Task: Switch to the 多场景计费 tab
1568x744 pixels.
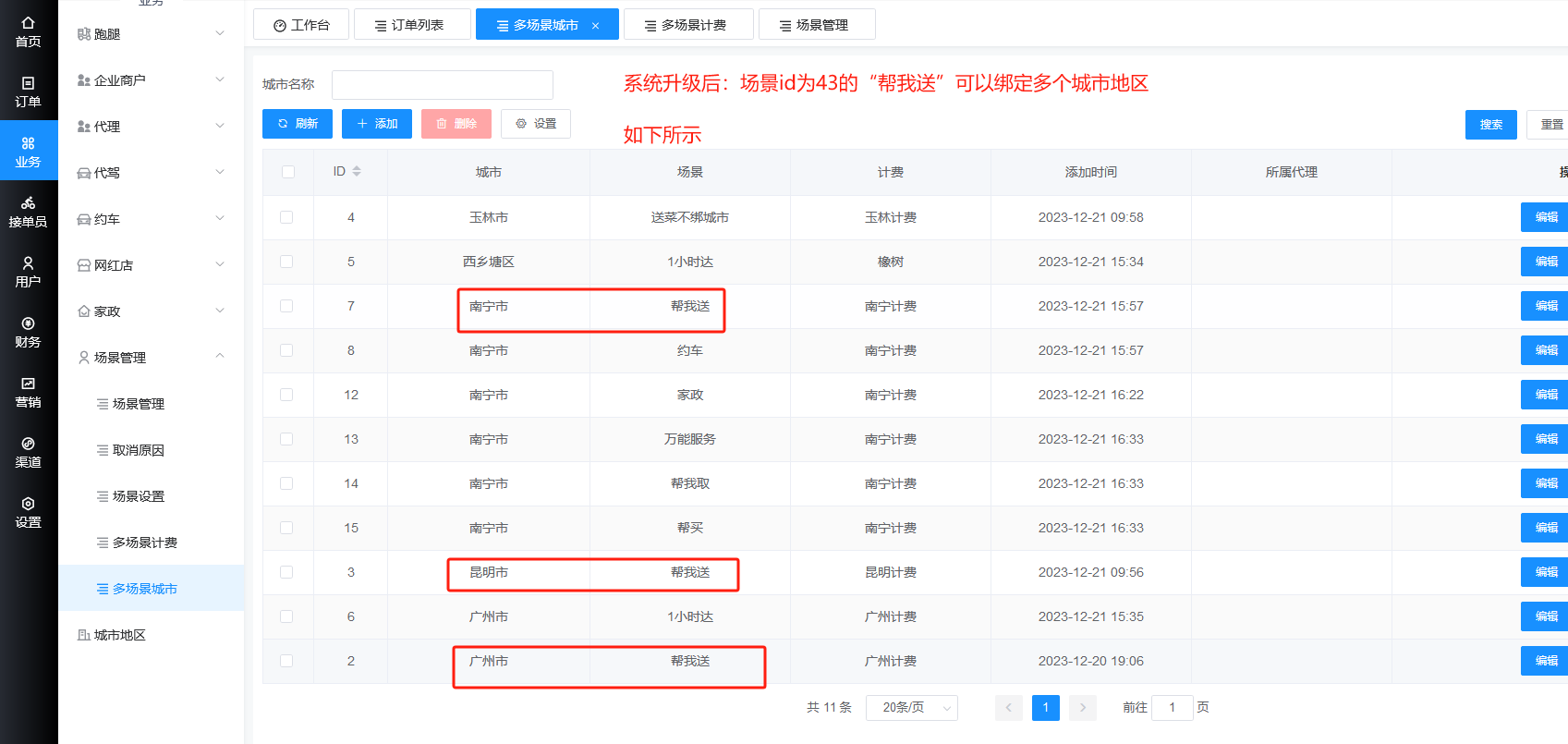Action: tap(688, 25)
